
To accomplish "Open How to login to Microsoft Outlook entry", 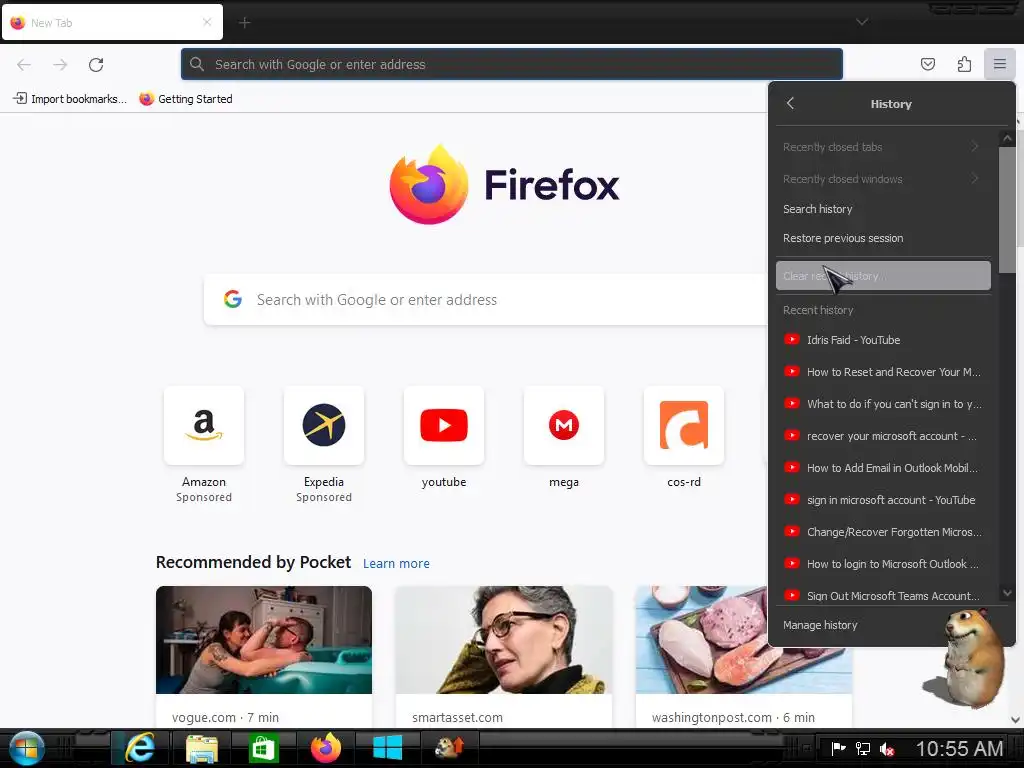I will 883,564.
